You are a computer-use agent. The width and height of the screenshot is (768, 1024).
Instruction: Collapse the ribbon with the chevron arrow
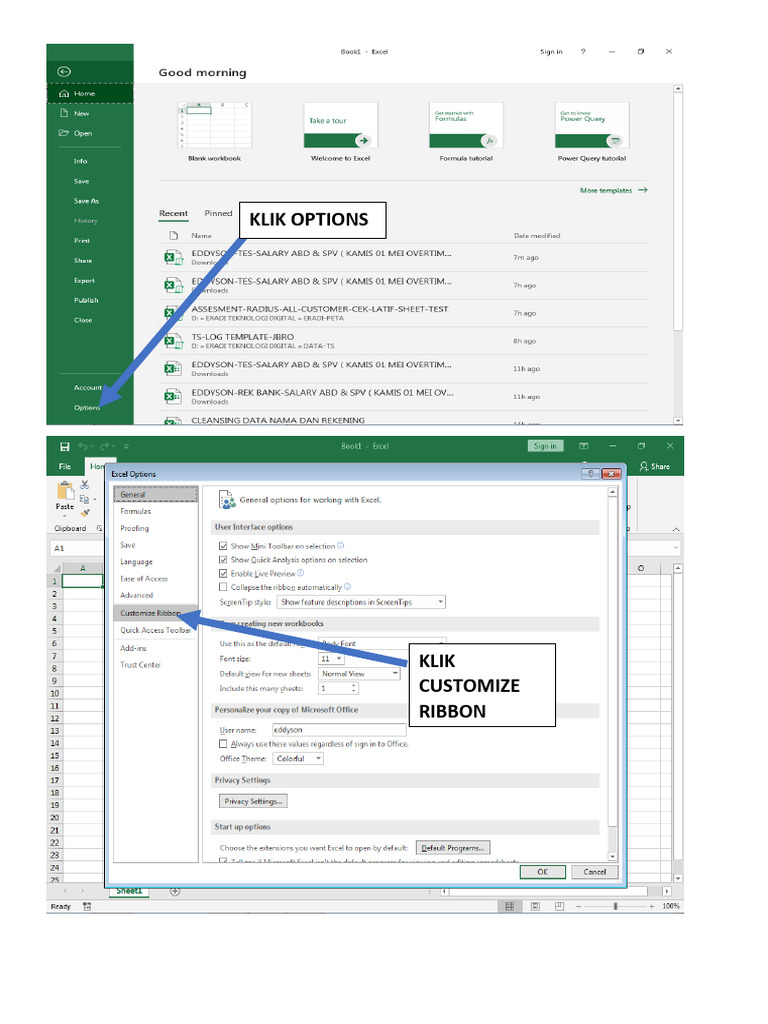point(676,529)
